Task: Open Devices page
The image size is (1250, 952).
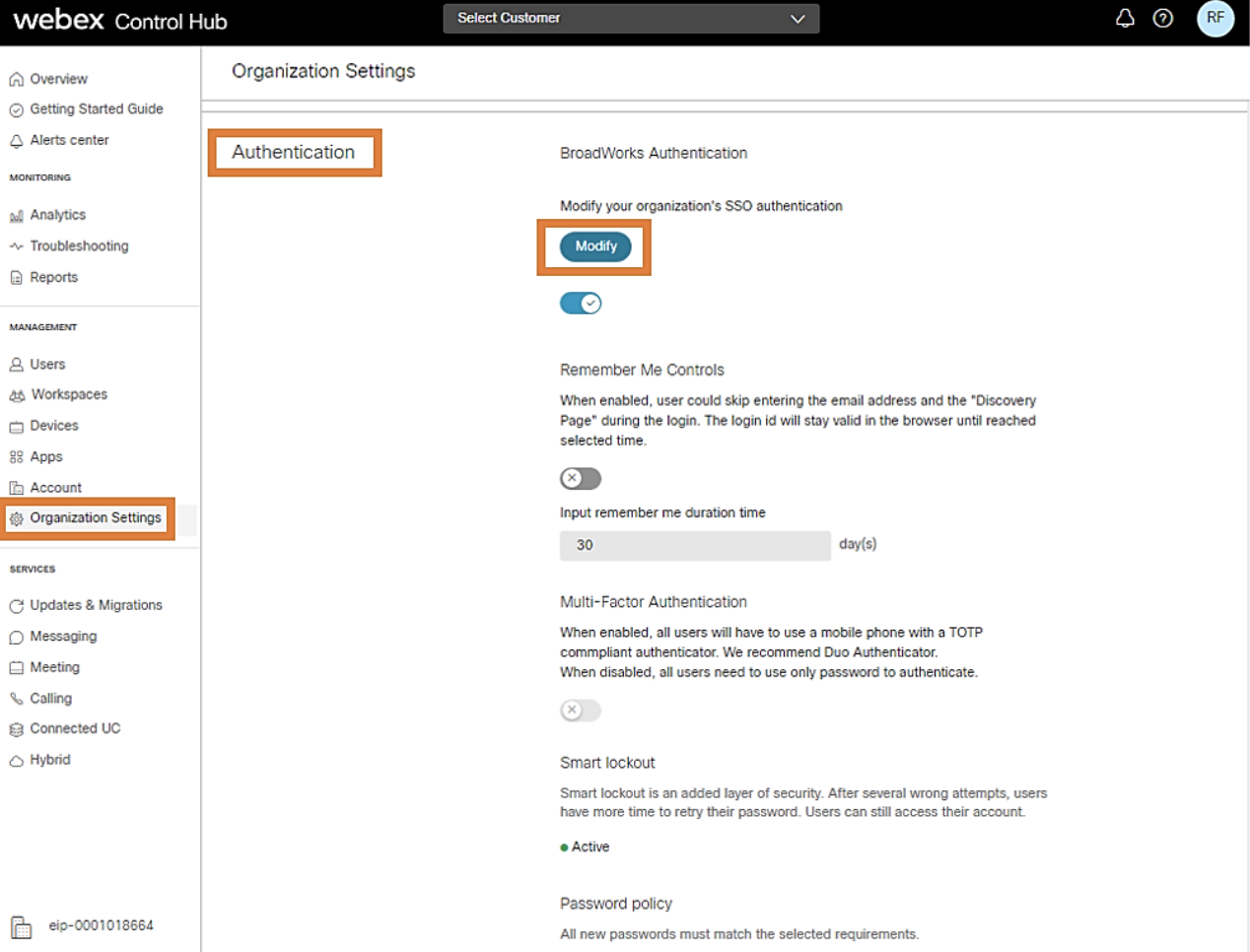Action: click(x=54, y=426)
